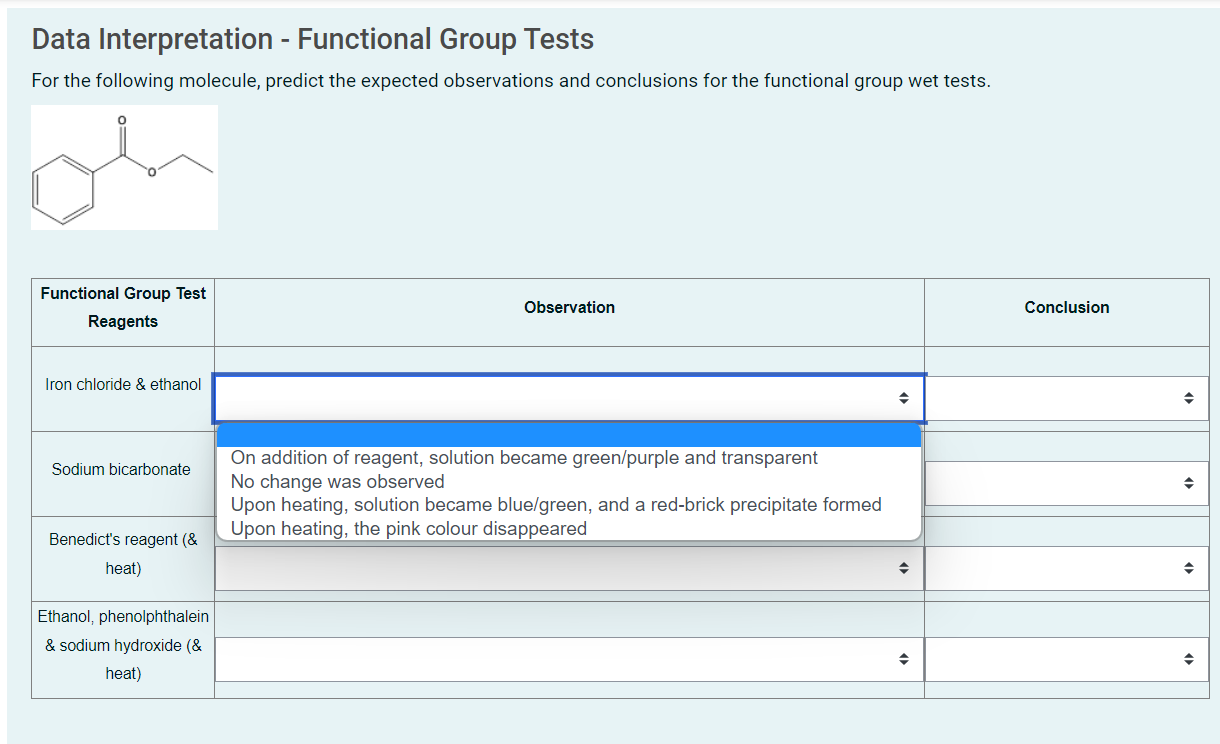Open the Conclusion dropdown for Sodium bicarbonate
This screenshot has width=1220, height=744.
[1066, 483]
